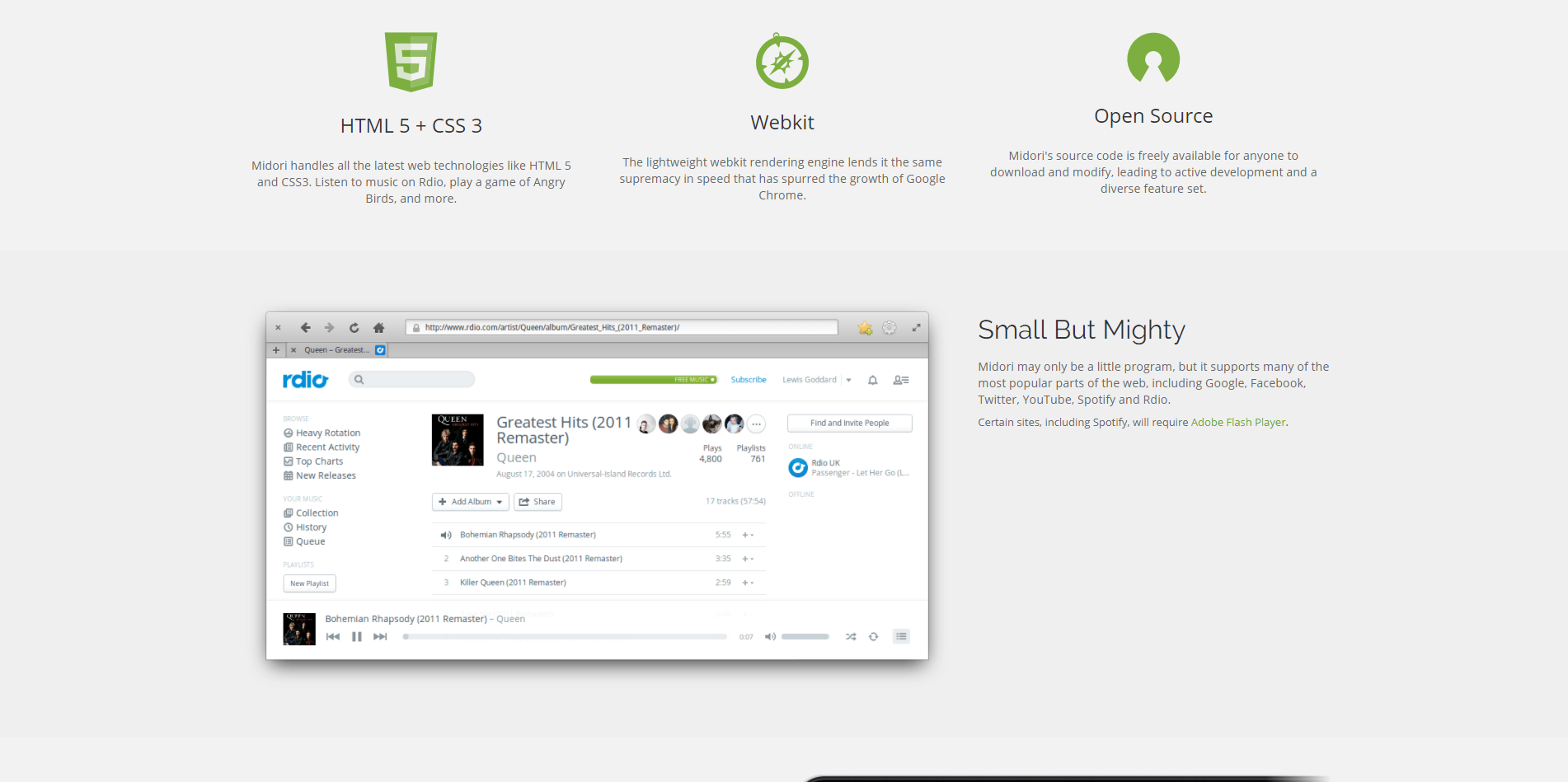Select the Bohemian Rhapsody track row
The width and height of the screenshot is (1568, 782).
pos(599,535)
